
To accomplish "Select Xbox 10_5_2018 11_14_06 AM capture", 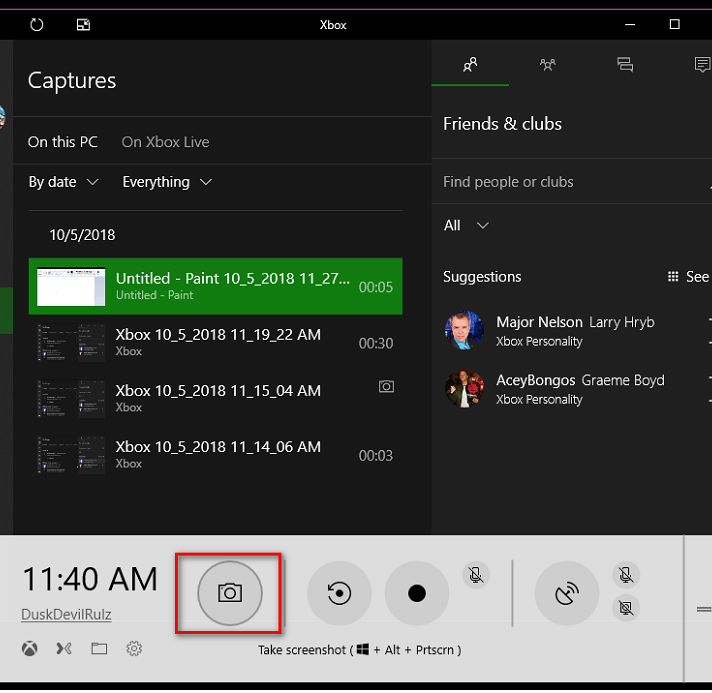I will [x=215, y=455].
